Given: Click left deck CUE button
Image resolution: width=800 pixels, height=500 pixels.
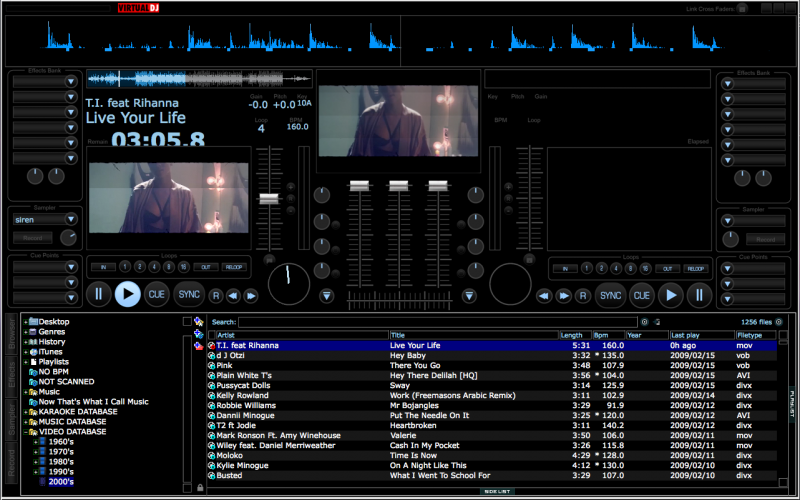Looking at the screenshot, I should 157,294.
